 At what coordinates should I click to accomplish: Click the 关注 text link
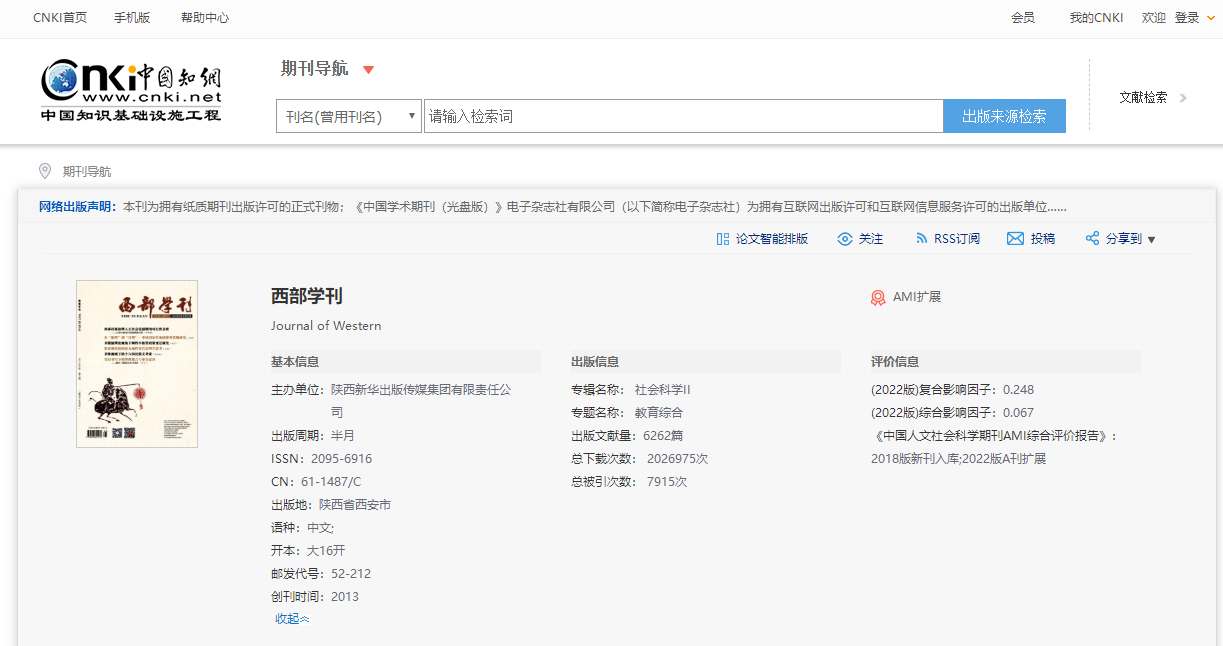(x=871, y=239)
